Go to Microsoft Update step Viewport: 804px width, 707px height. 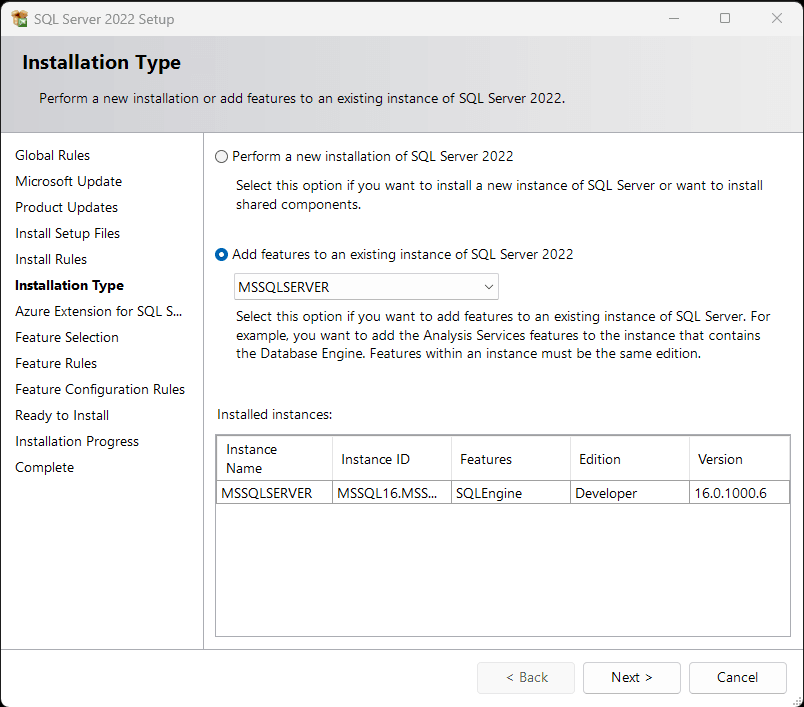coord(69,181)
